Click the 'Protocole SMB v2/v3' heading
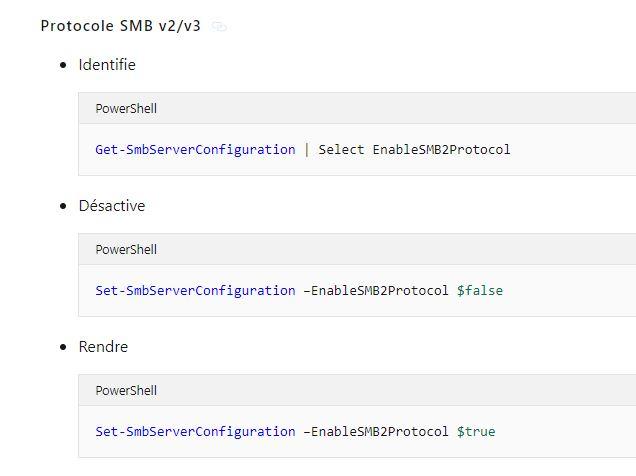636x476 pixels. pos(120,26)
